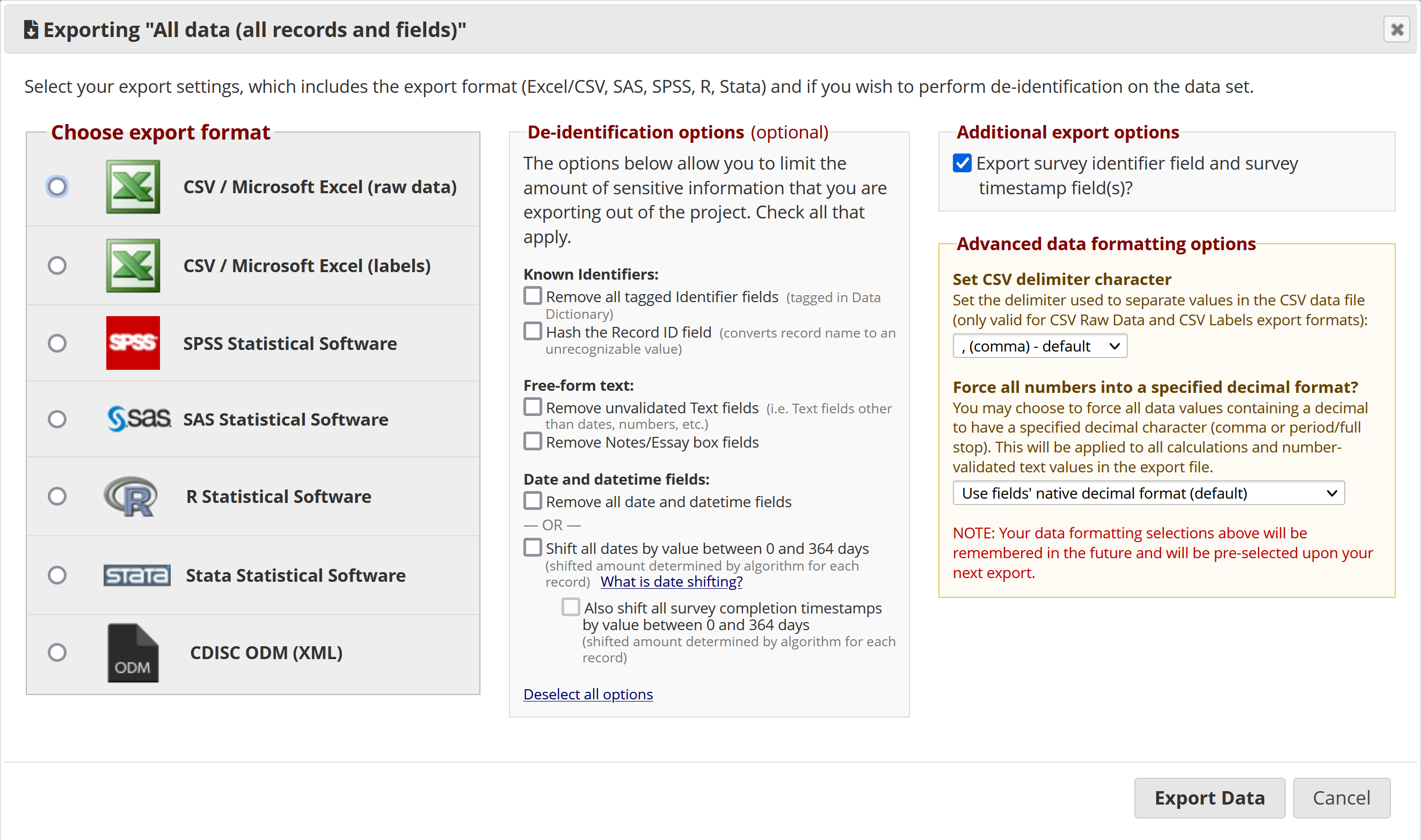Click the 'Remove unvalidated Text fields' label text
This screenshot has height=840, width=1421.
(652, 407)
